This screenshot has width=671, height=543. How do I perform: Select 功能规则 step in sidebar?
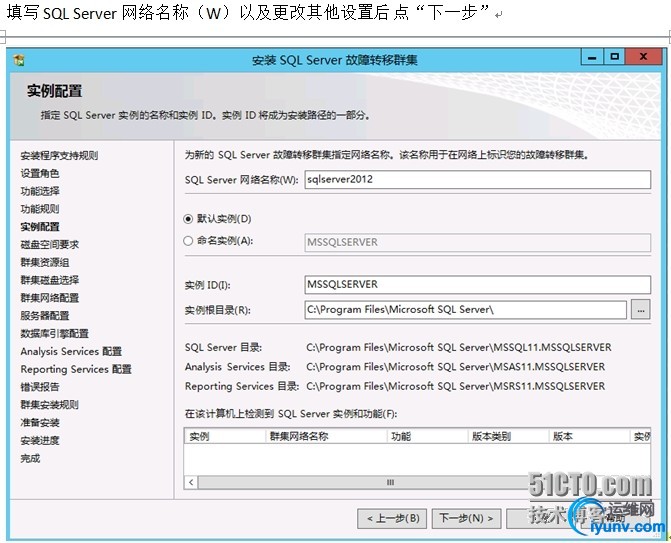coord(40,209)
